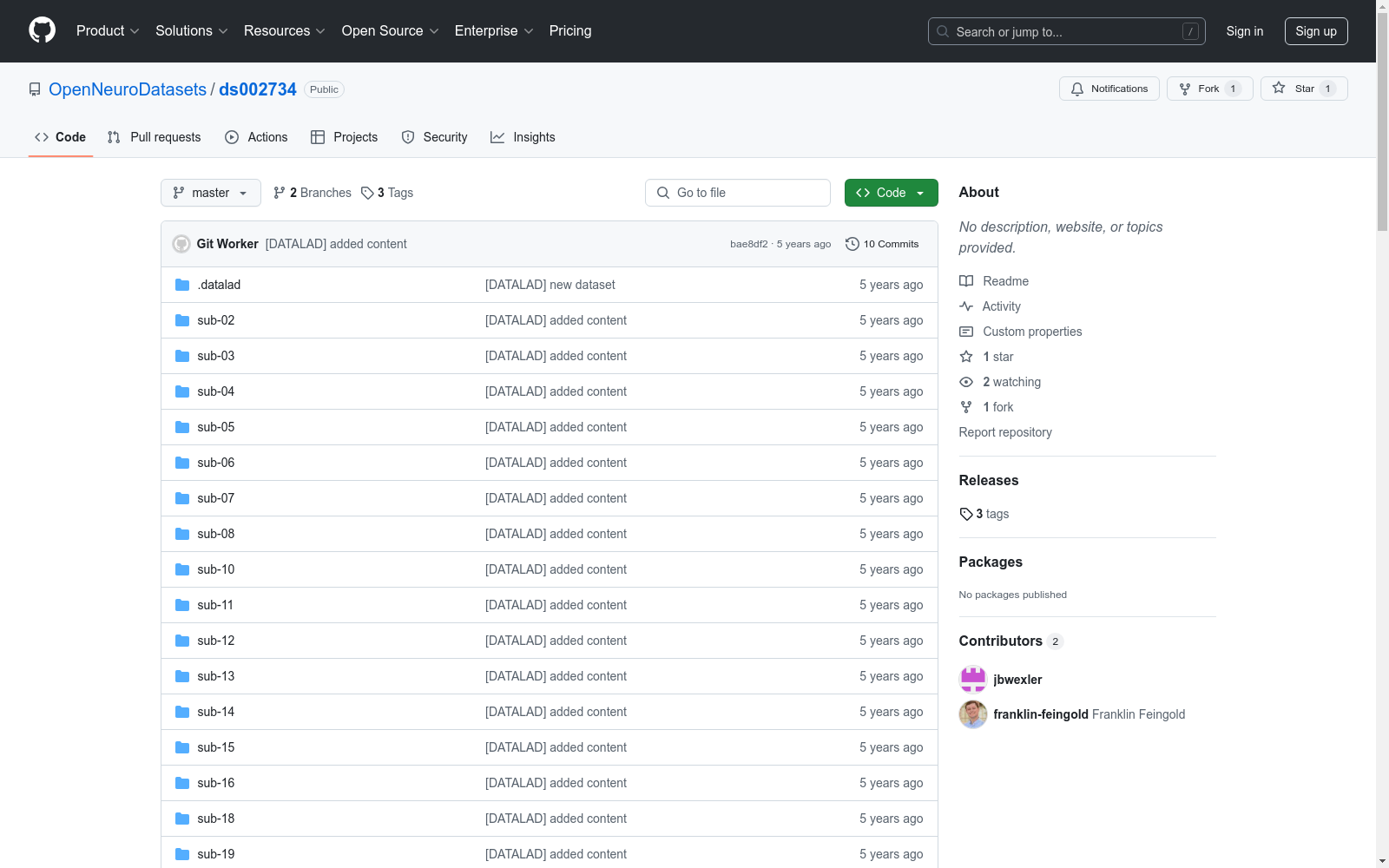Open the Projects tab
The width and height of the screenshot is (1389, 868).
pyautogui.click(x=345, y=137)
